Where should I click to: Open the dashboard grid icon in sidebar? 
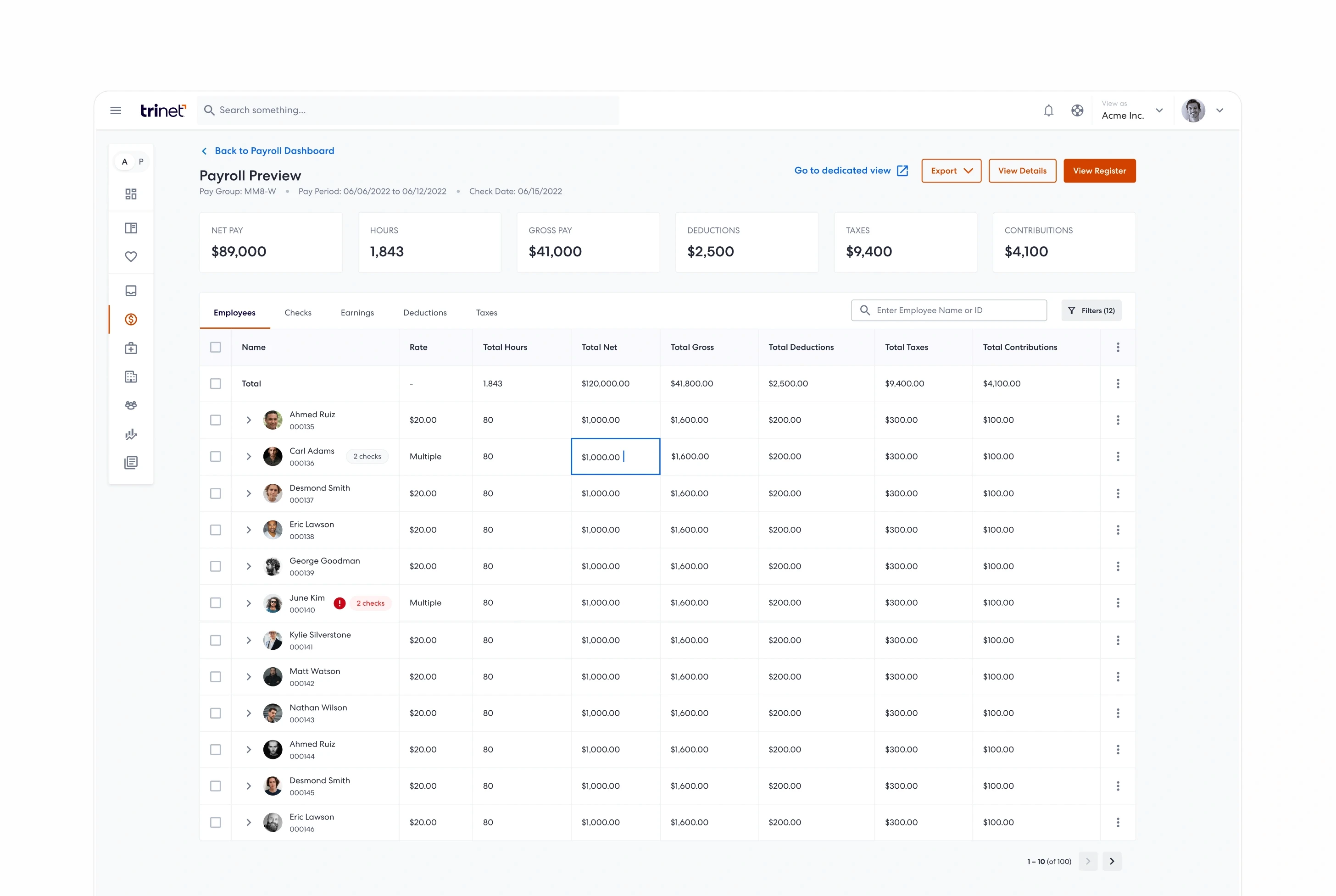[x=131, y=194]
